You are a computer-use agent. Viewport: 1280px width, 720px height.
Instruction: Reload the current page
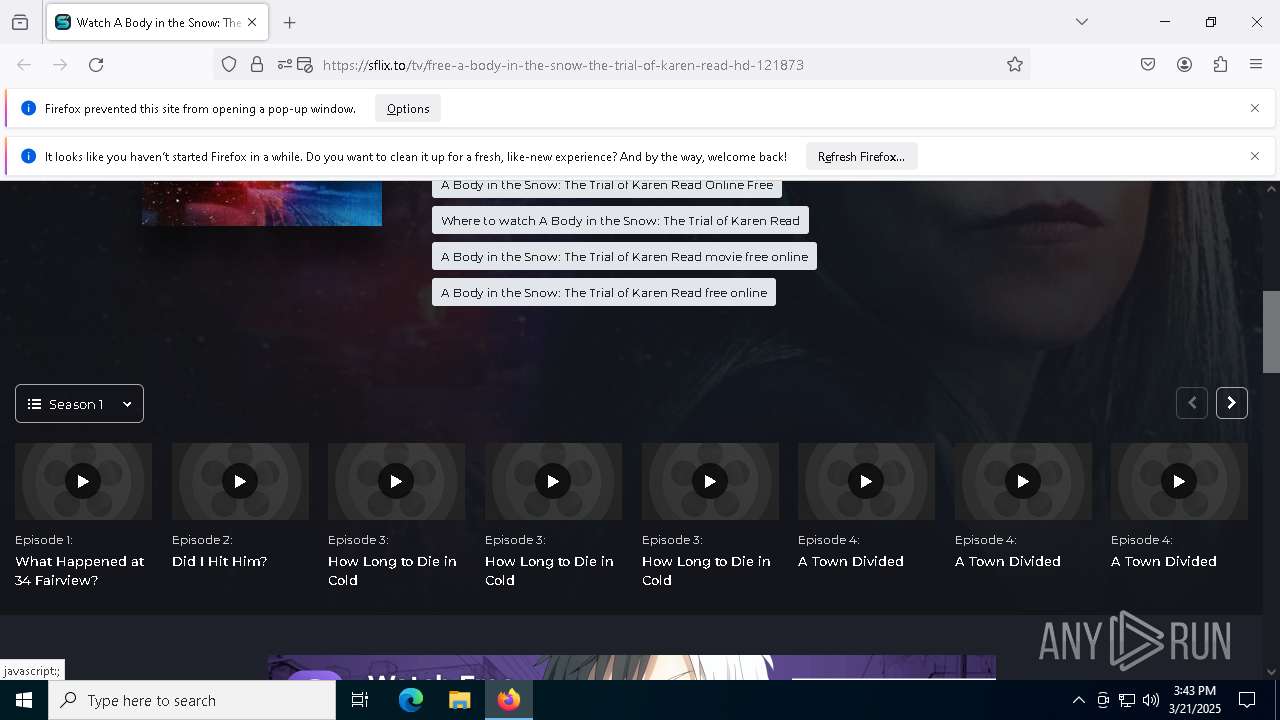(x=96, y=65)
